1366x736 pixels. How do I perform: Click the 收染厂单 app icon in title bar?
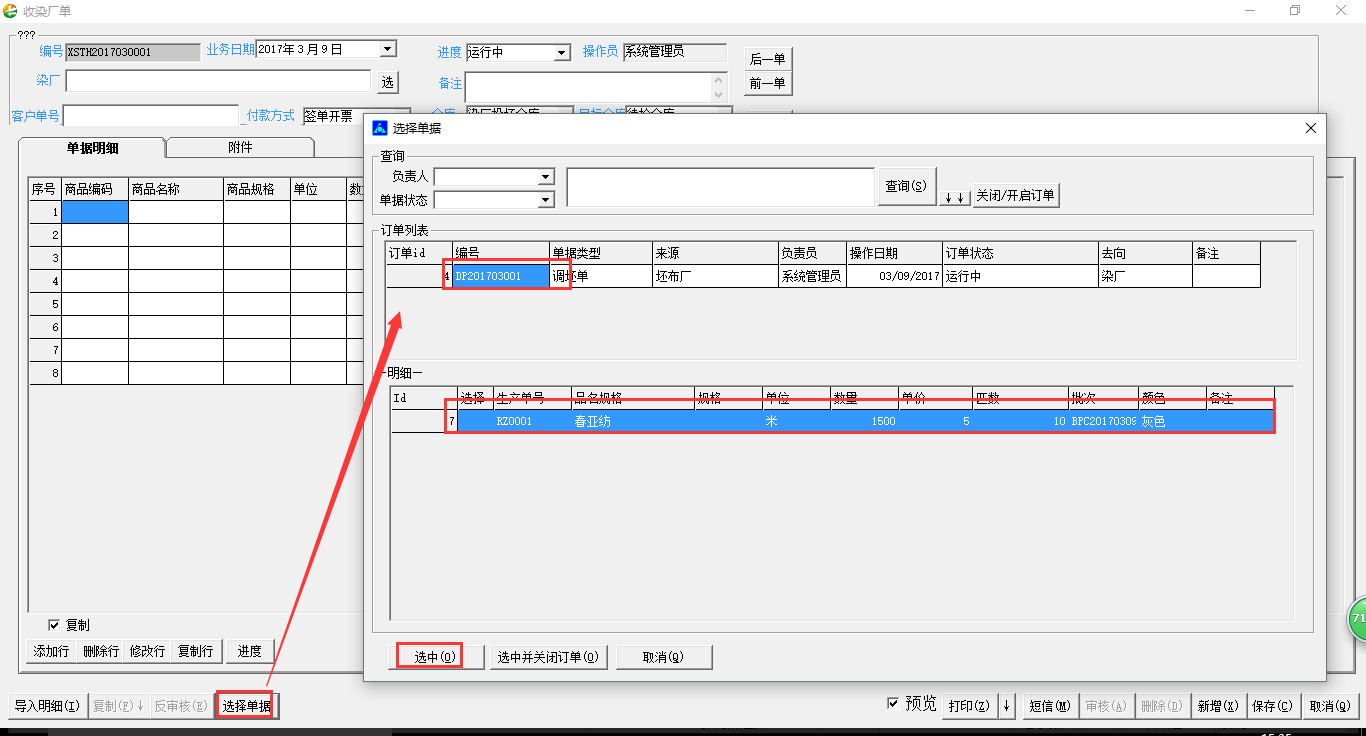click(11, 11)
